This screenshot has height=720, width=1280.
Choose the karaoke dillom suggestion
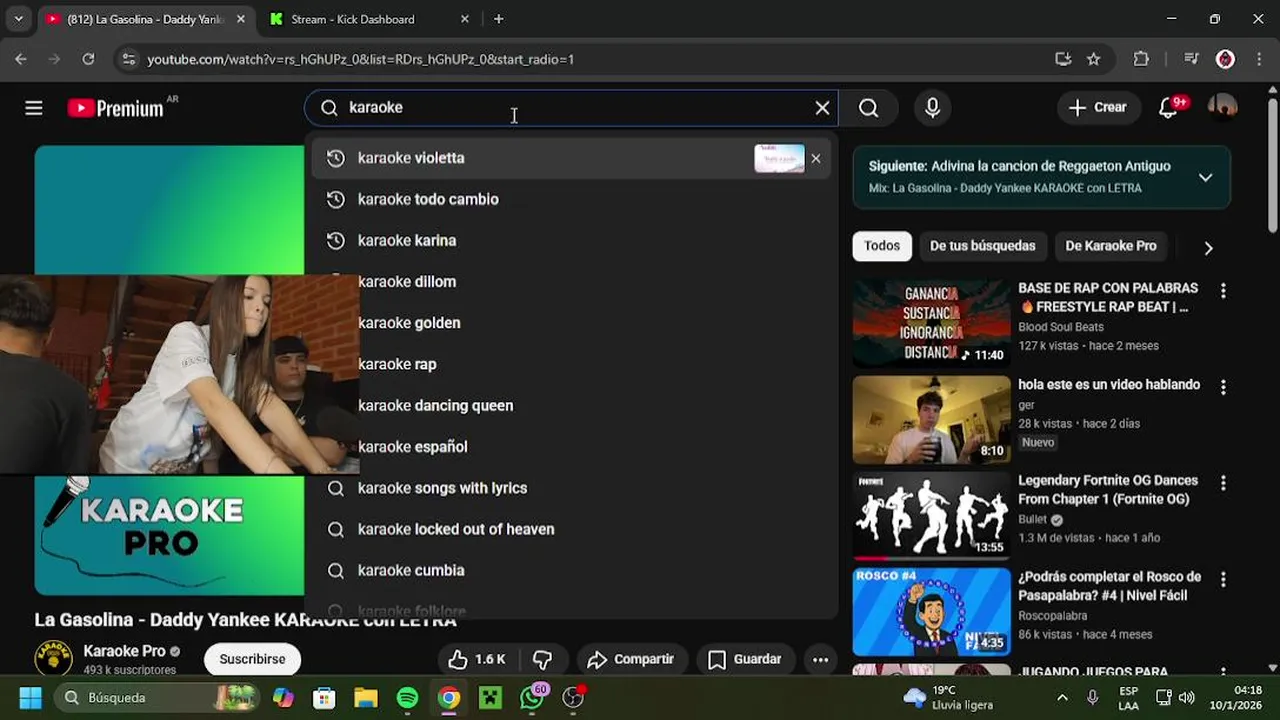coord(571,282)
